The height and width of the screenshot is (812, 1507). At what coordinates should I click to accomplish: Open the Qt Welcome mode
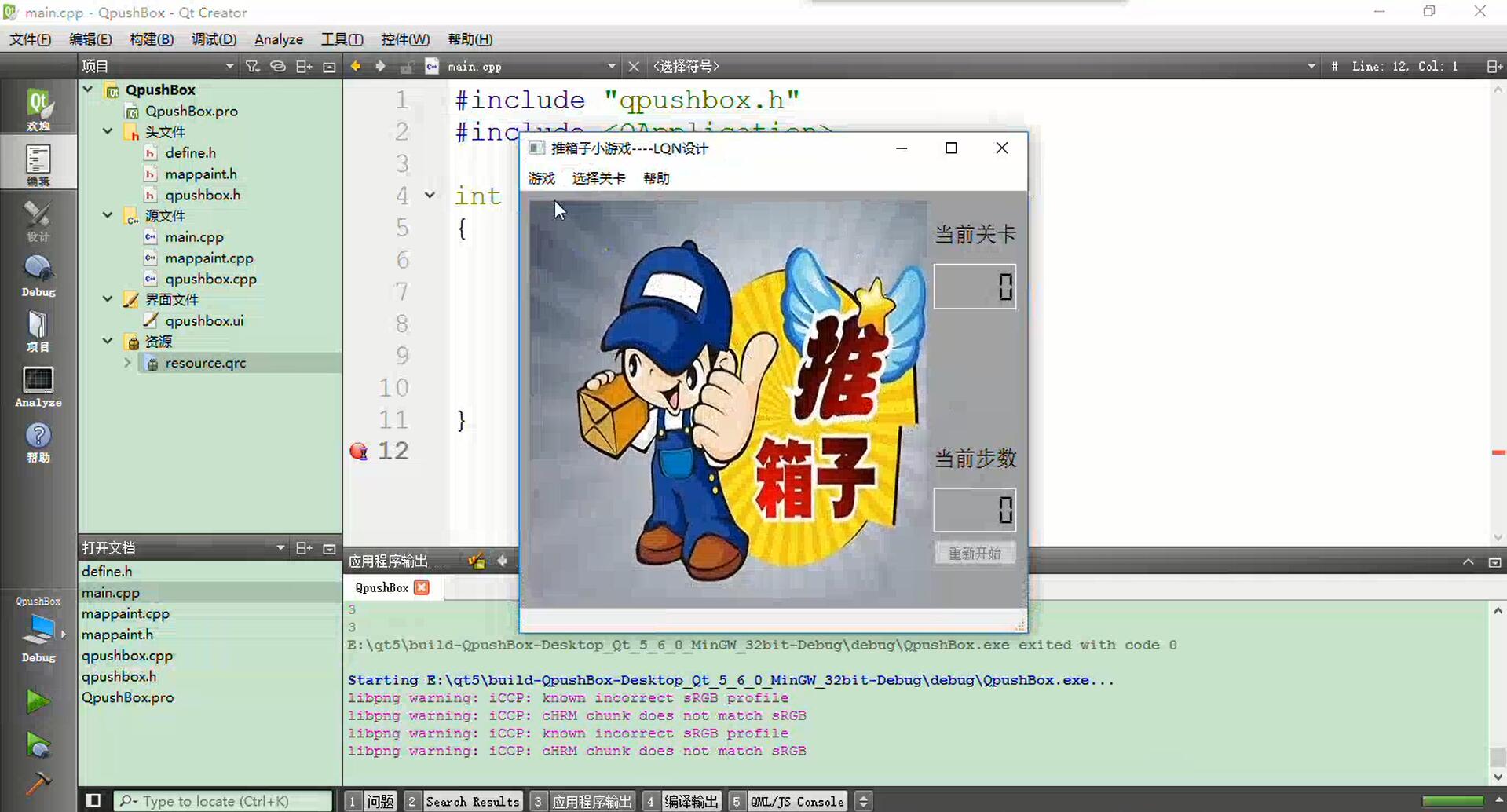click(38, 108)
